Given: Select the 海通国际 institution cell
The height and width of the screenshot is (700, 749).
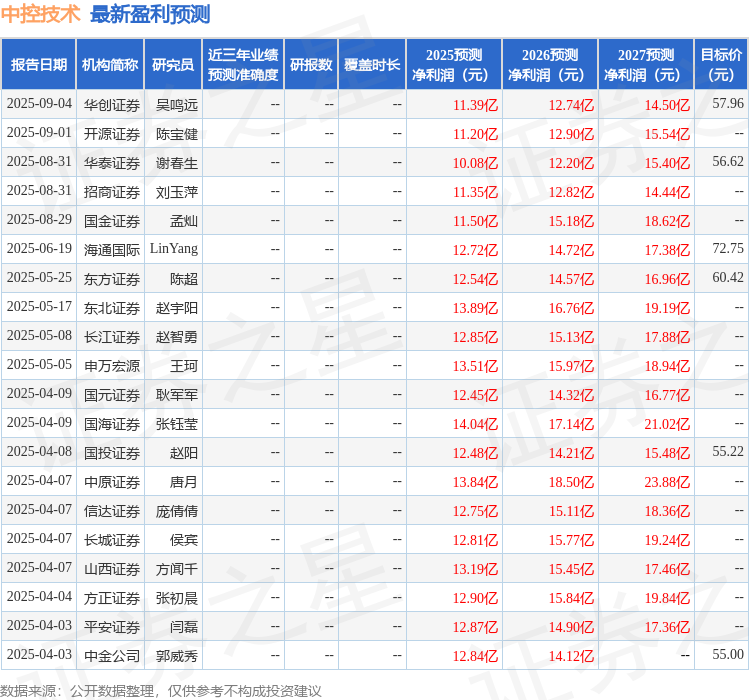Looking at the screenshot, I should (112, 250).
